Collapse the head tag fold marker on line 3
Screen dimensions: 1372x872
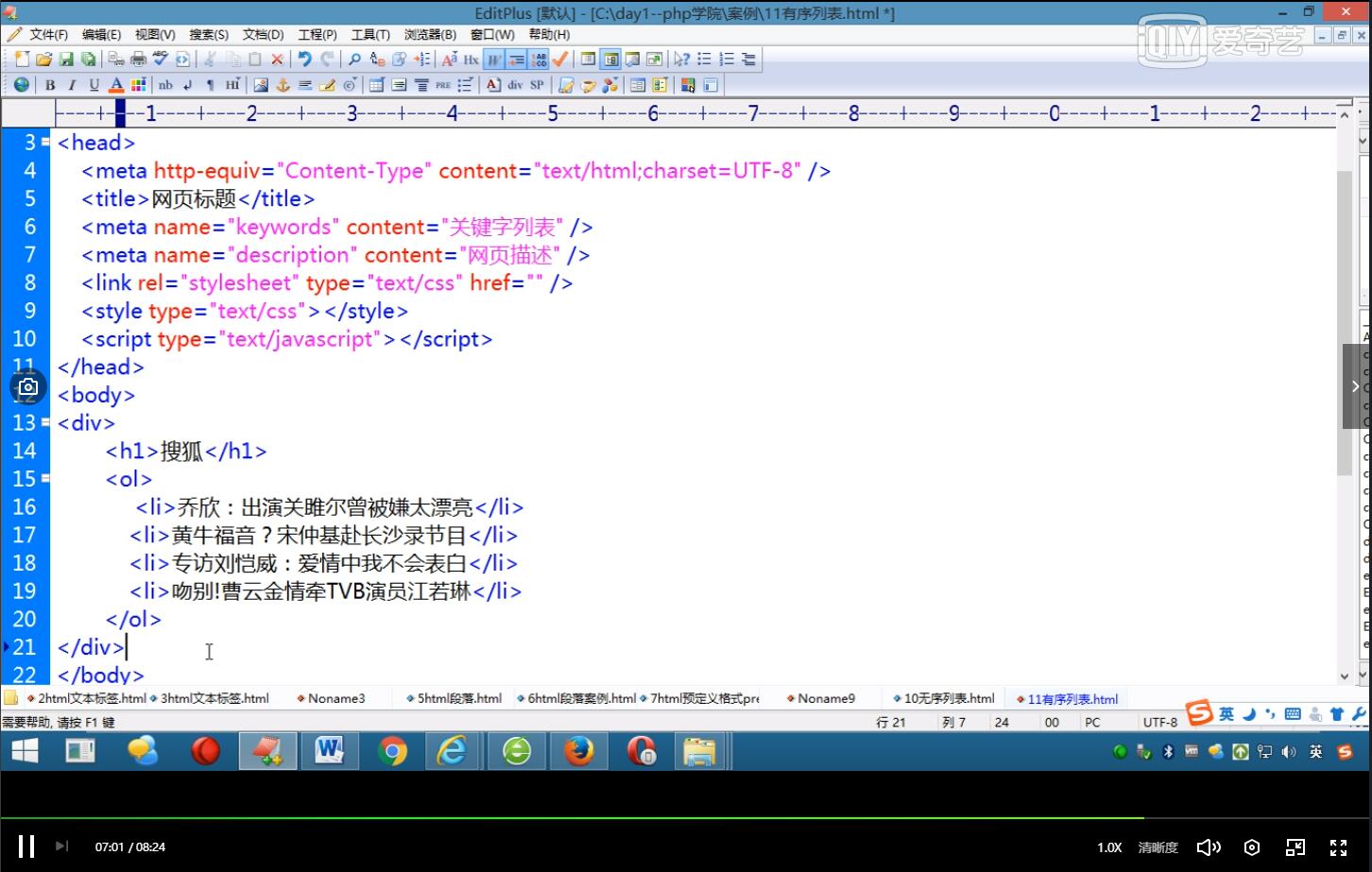pos(45,143)
